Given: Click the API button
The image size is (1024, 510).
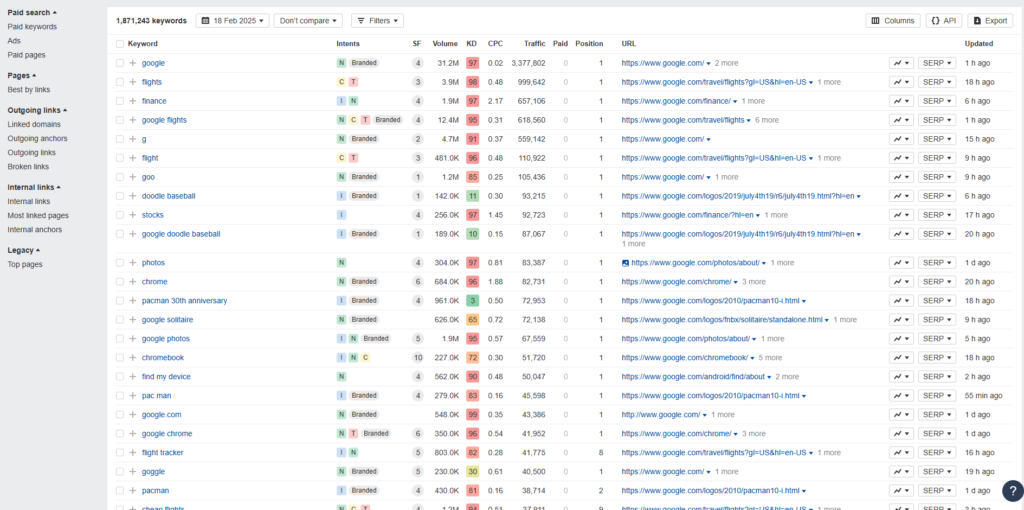Looking at the screenshot, I should point(944,21).
